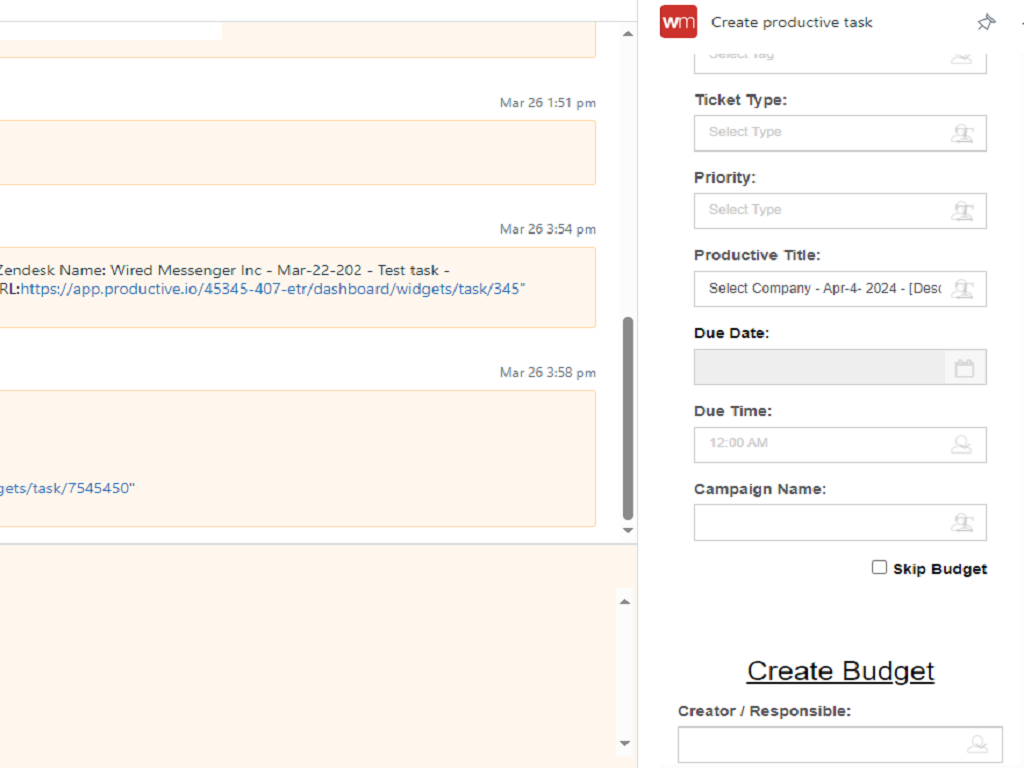This screenshot has height=768, width=1024.
Task: Click the icon in the Ticket Type field
Action: [x=962, y=133]
